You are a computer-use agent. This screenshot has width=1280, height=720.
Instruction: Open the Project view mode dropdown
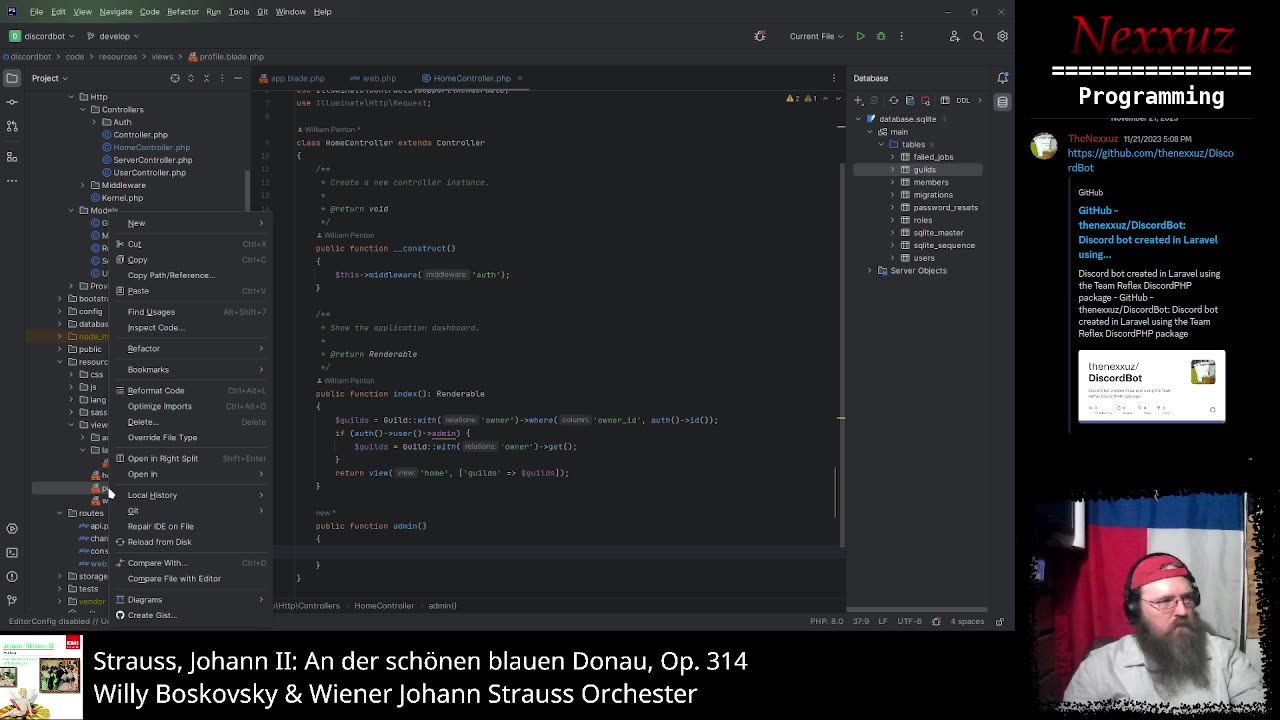click(49, 78)
